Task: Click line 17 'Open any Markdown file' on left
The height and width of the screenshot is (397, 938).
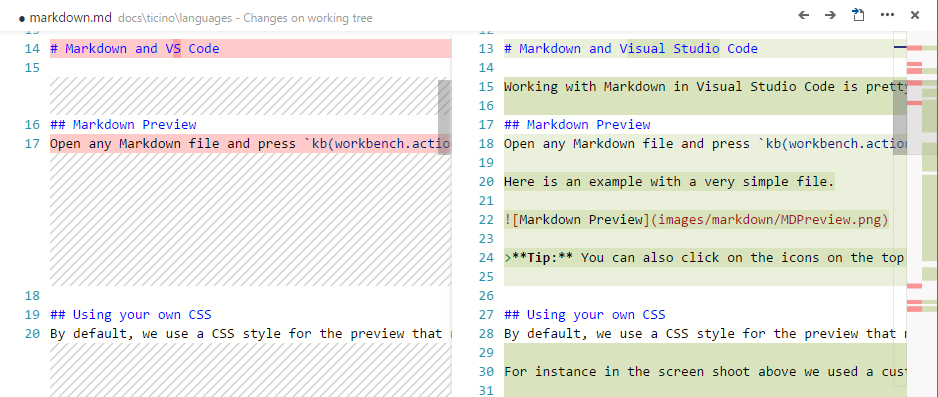Action: click(250, 143)
